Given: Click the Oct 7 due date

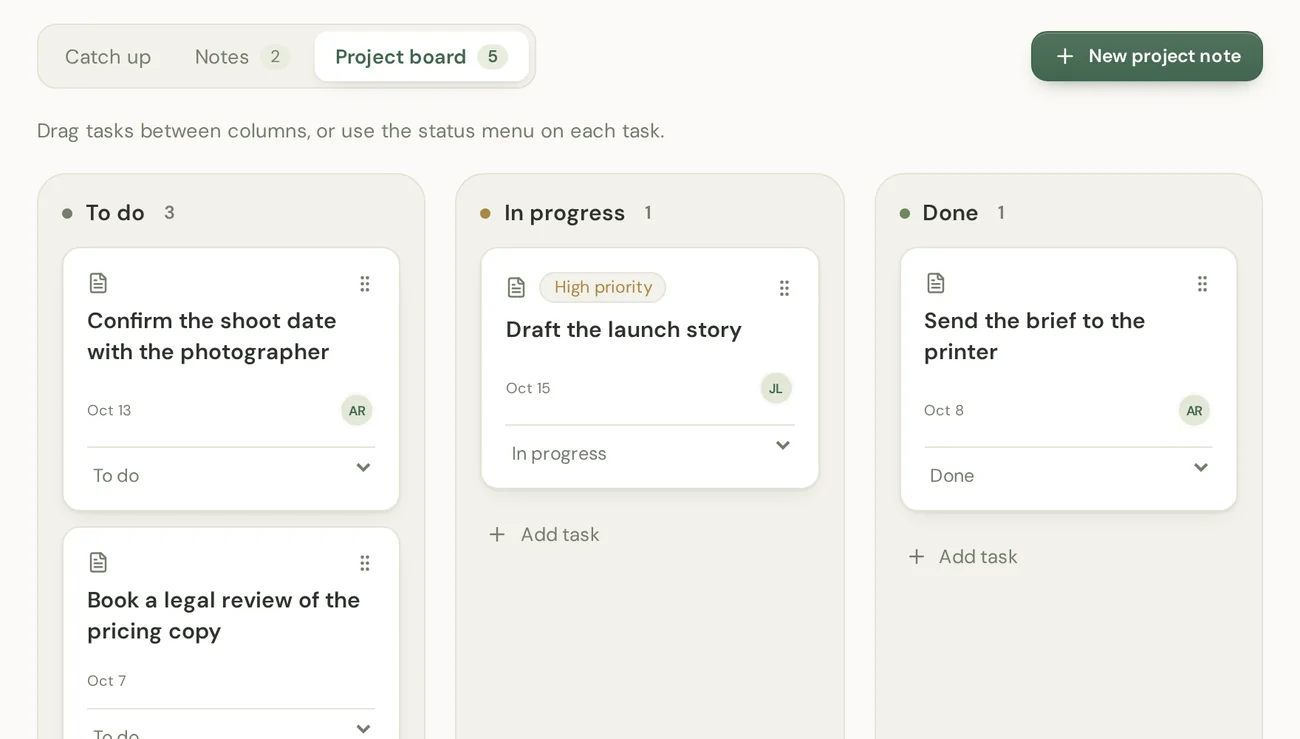Looking at the screenshot, I should point(107,681).
